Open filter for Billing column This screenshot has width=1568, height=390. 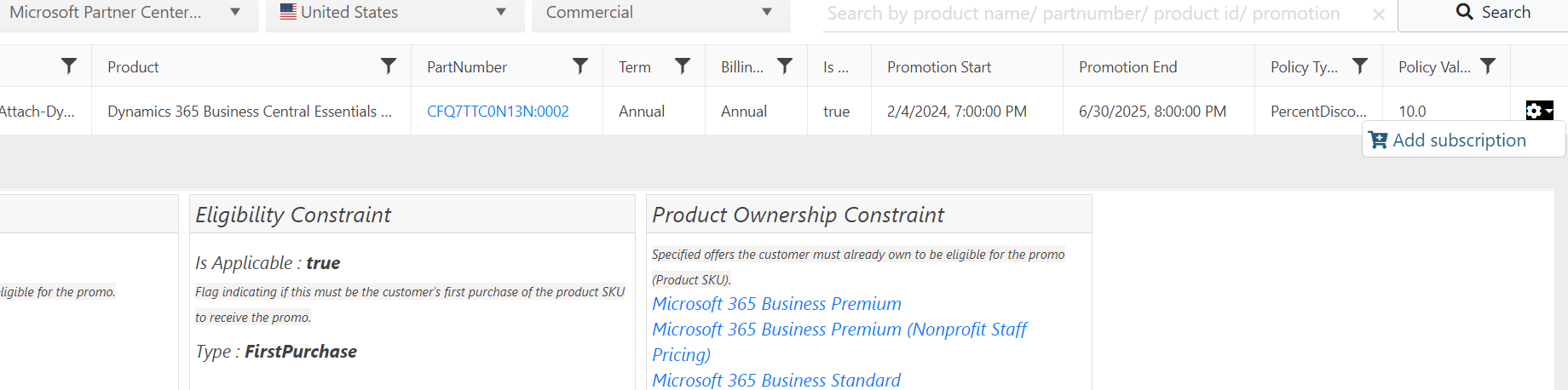click(785, 66)
